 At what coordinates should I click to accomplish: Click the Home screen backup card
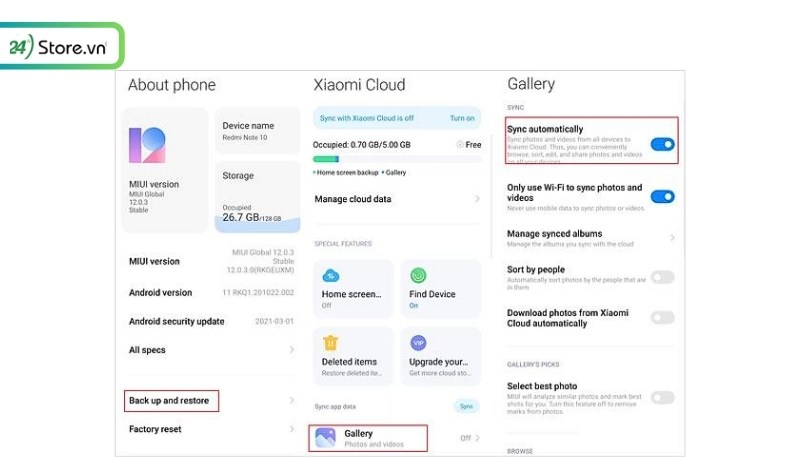(x=353, y=289)
